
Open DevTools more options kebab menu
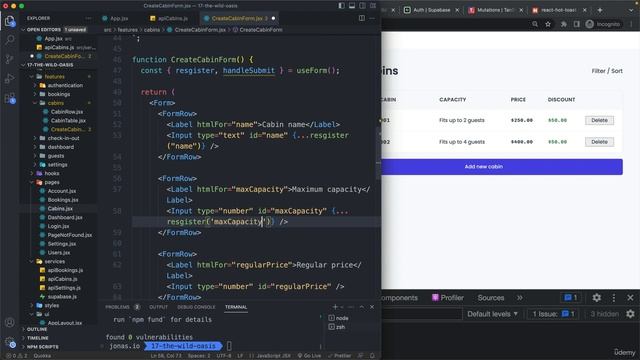tap(613, 298)
